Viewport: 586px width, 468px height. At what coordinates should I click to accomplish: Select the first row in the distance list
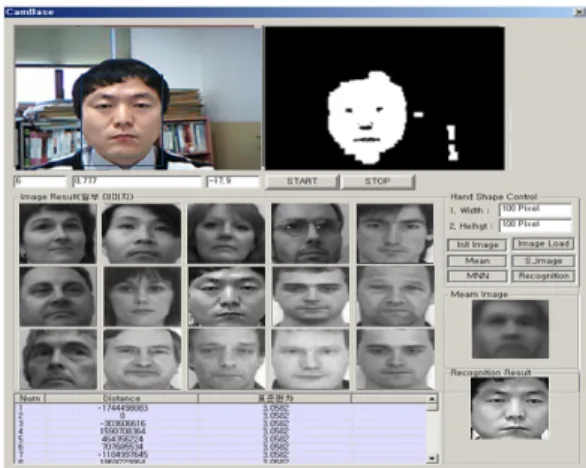point(220,408)
